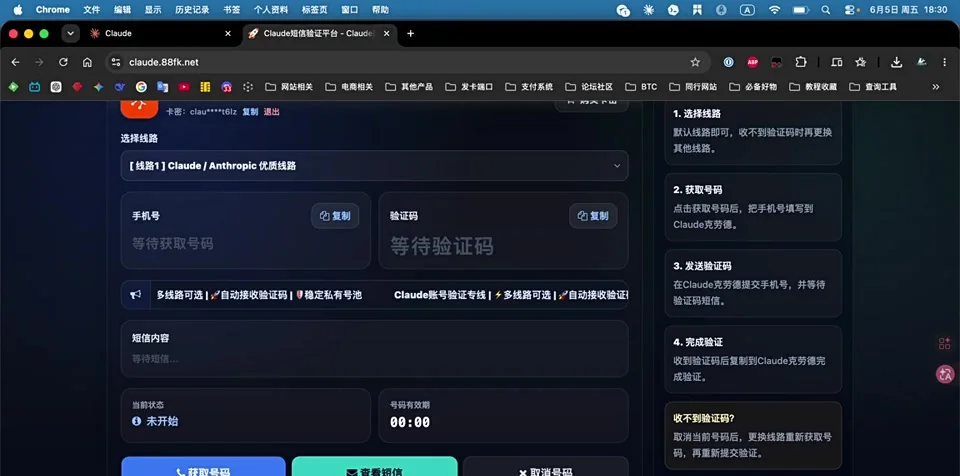Open the 文件 menu in menu bar
This screenshot has width=960, height=476.
91,10
